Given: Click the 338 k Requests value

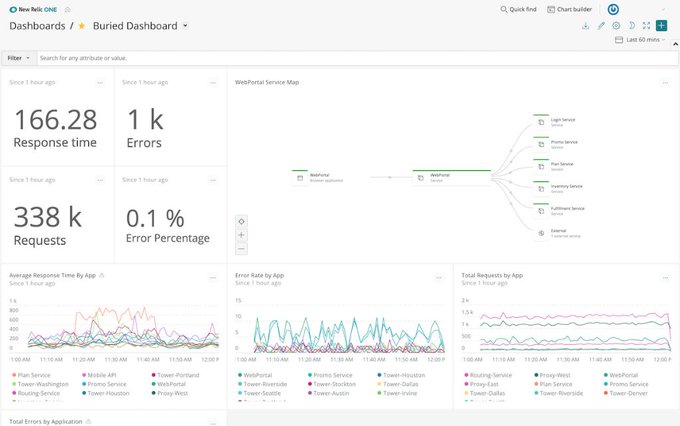Looking at the screenshot, I should [48, 217].
